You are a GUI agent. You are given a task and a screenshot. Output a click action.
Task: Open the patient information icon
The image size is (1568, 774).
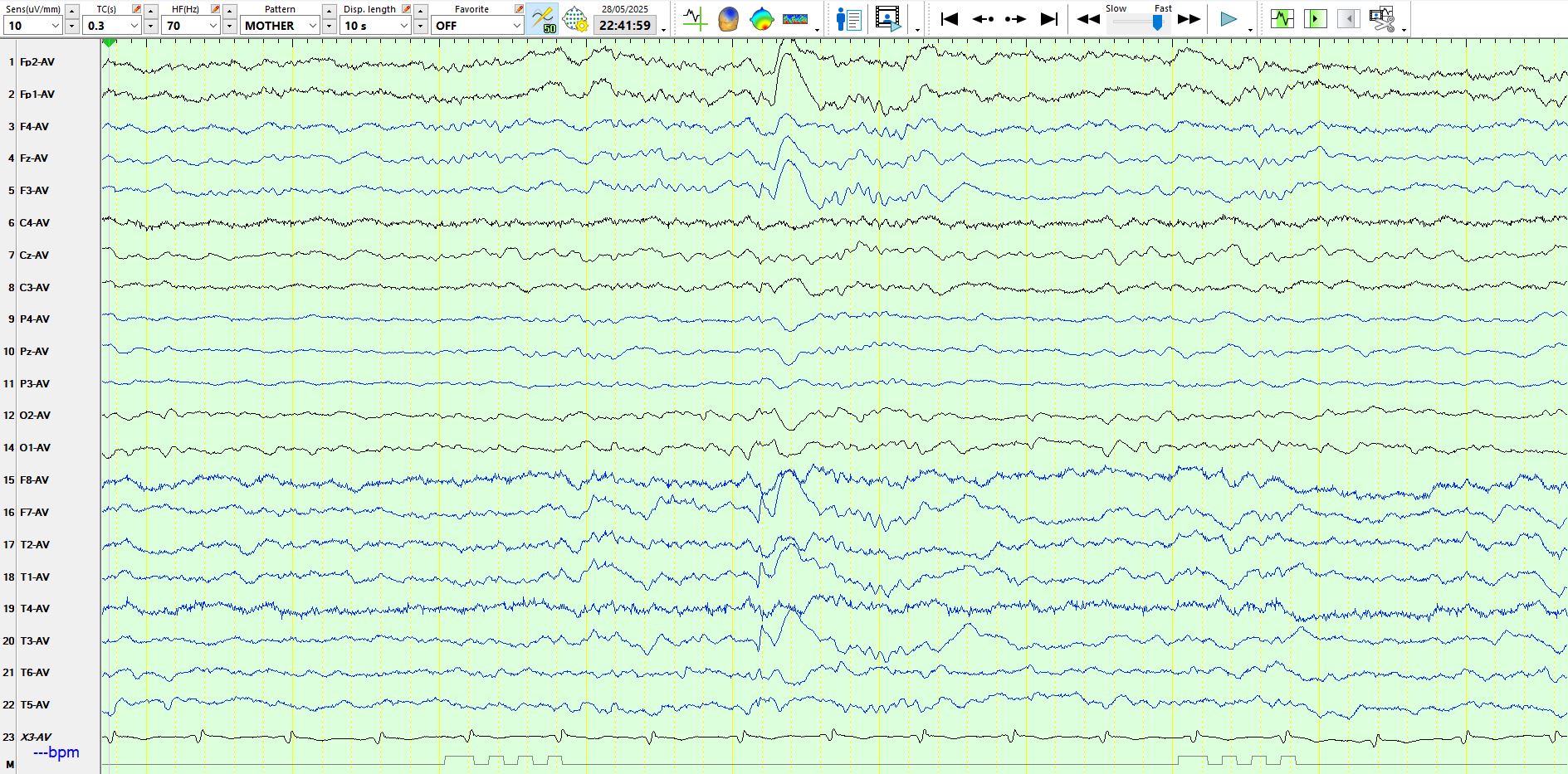tap(848, 19)
